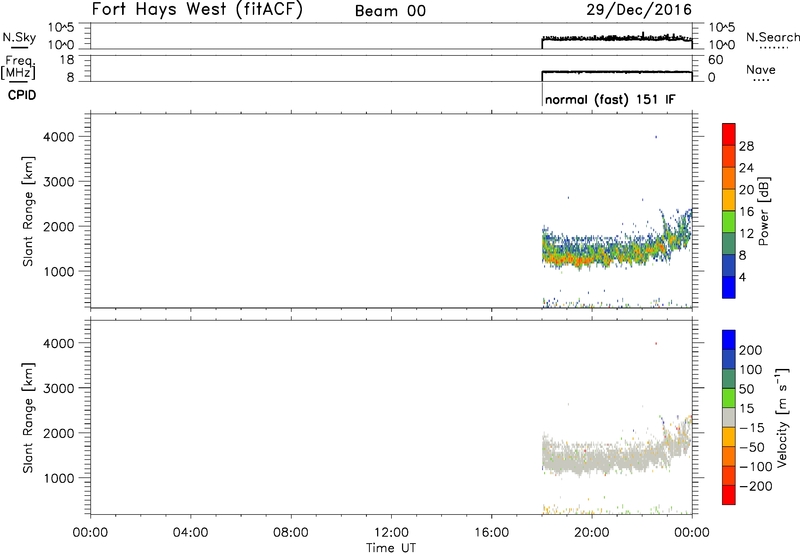Click the '4' label on Power colorbar

pyautogui.click(x=742, y=278)
